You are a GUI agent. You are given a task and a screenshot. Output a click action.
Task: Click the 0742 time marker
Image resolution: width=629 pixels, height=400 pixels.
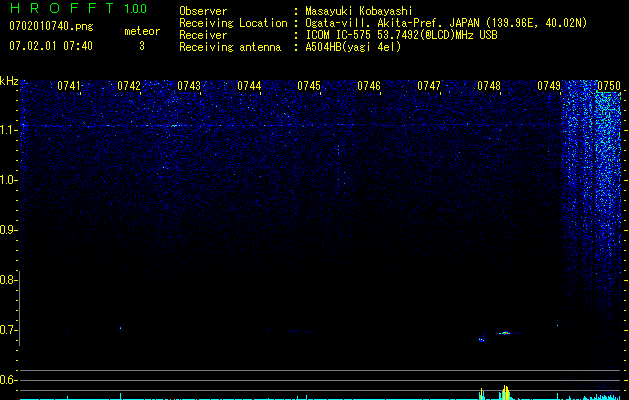(129, 86)
